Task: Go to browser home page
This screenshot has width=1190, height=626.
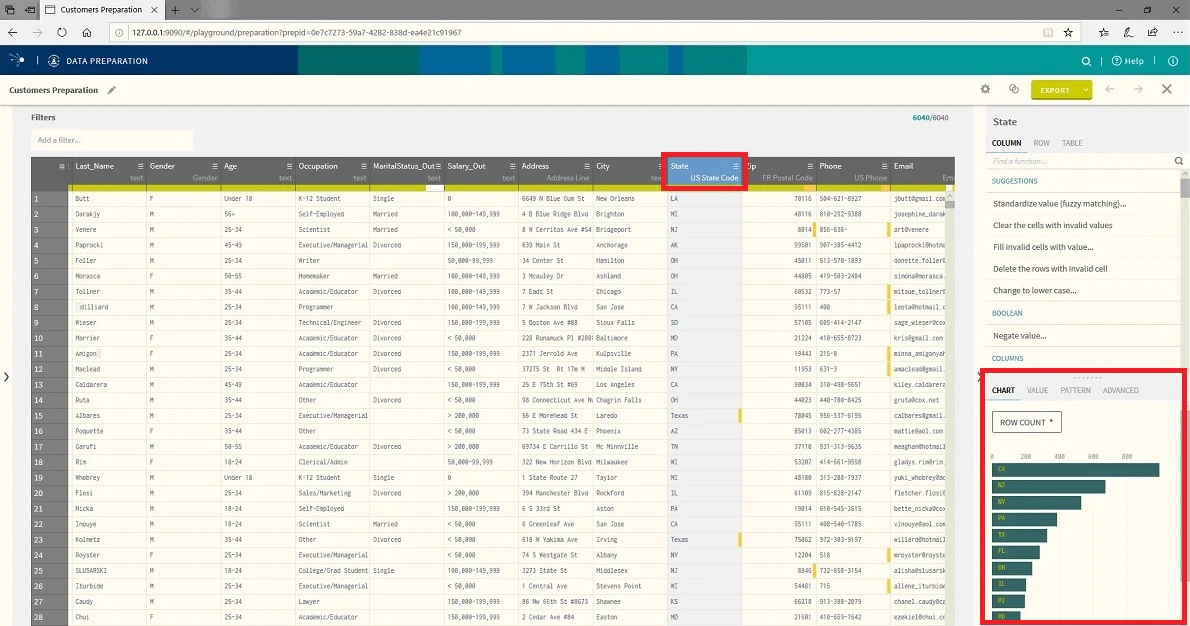Action: tap(87, 33)
